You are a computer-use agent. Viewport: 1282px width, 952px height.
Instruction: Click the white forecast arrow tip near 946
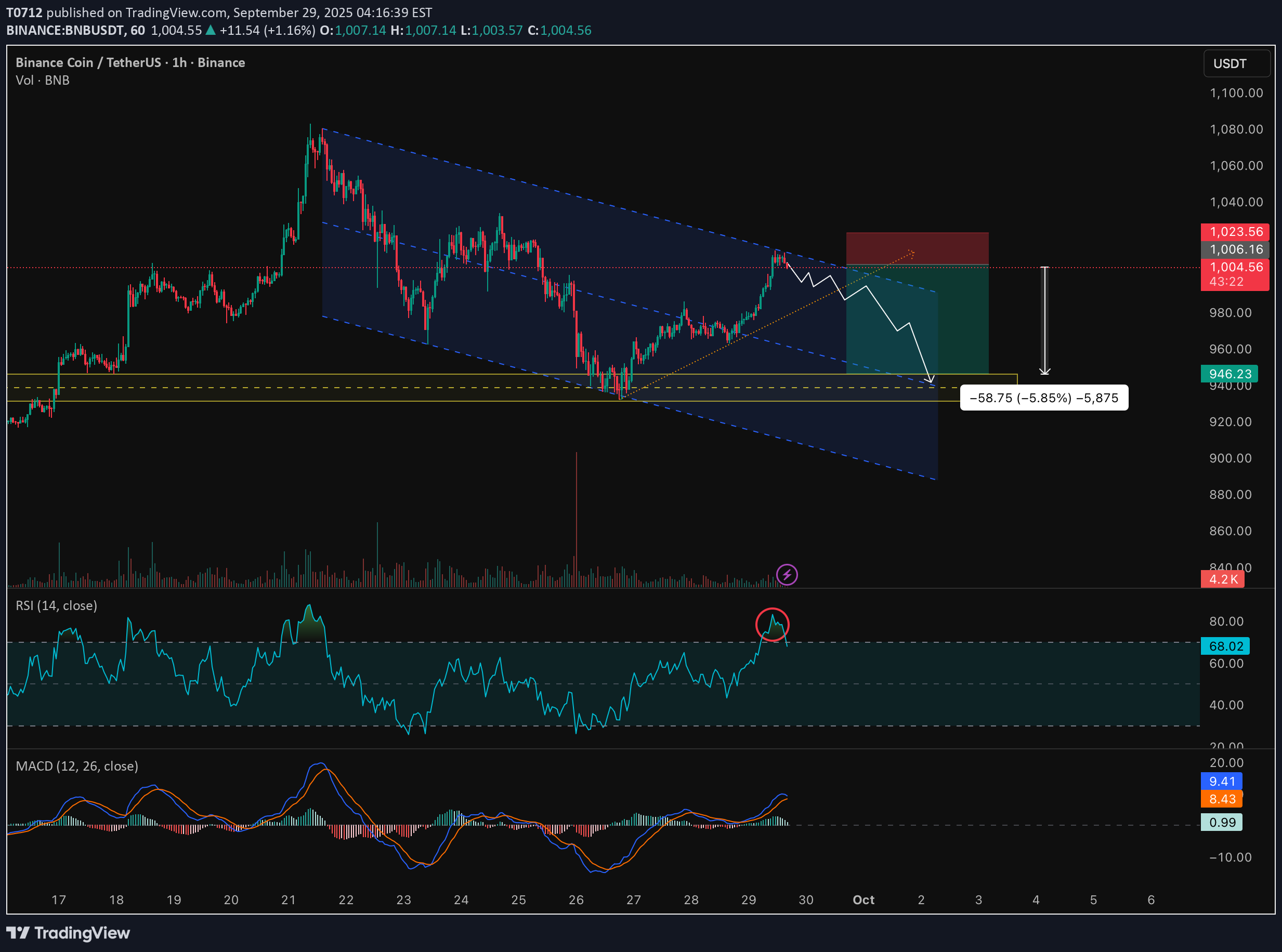[x=931, y=380]
